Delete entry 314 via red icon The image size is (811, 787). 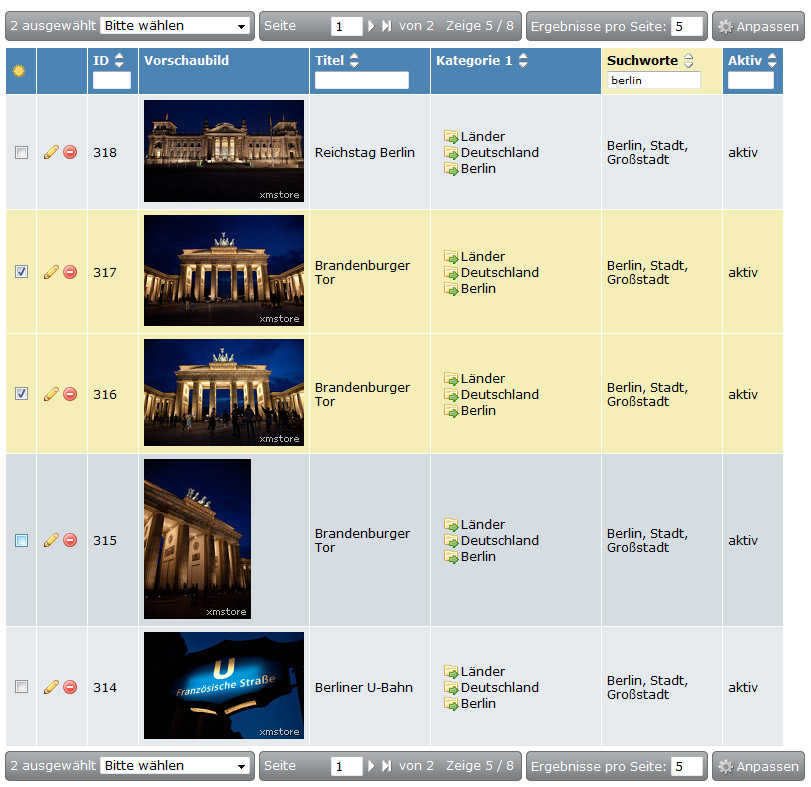click(x=70, y=687)
